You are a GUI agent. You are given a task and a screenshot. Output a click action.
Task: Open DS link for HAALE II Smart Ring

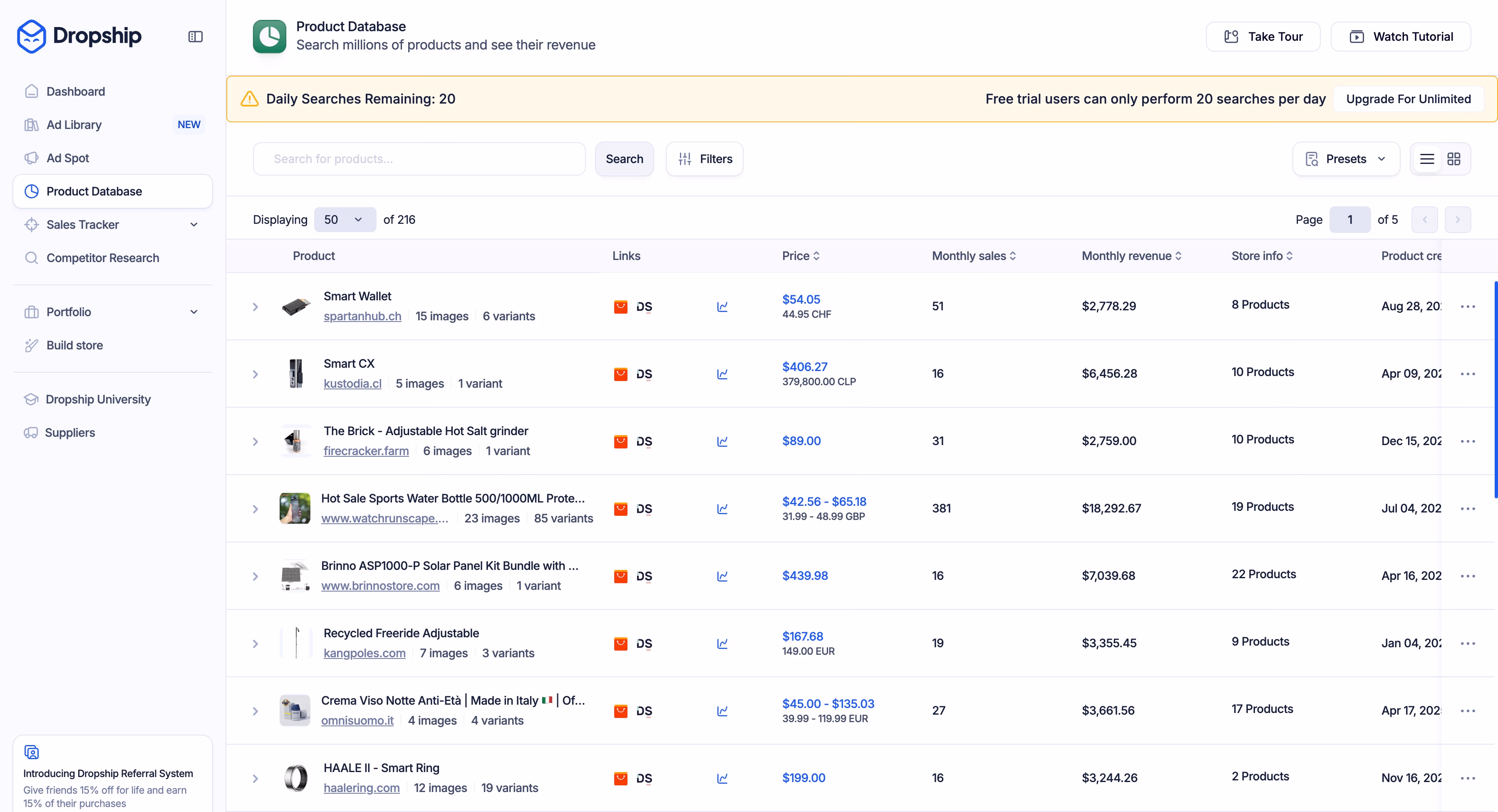click(x=644, y=778)
